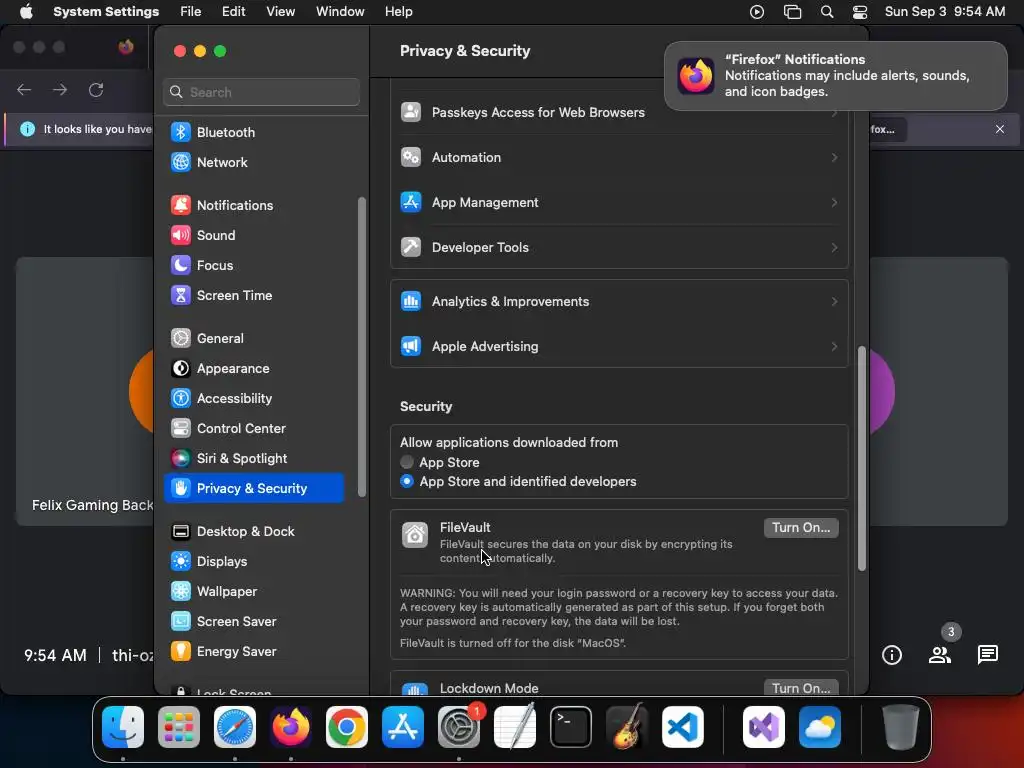The width and height of the screenshot is (1024, 768).
Task: Open the Apple menu
Action: pos(26,12)
